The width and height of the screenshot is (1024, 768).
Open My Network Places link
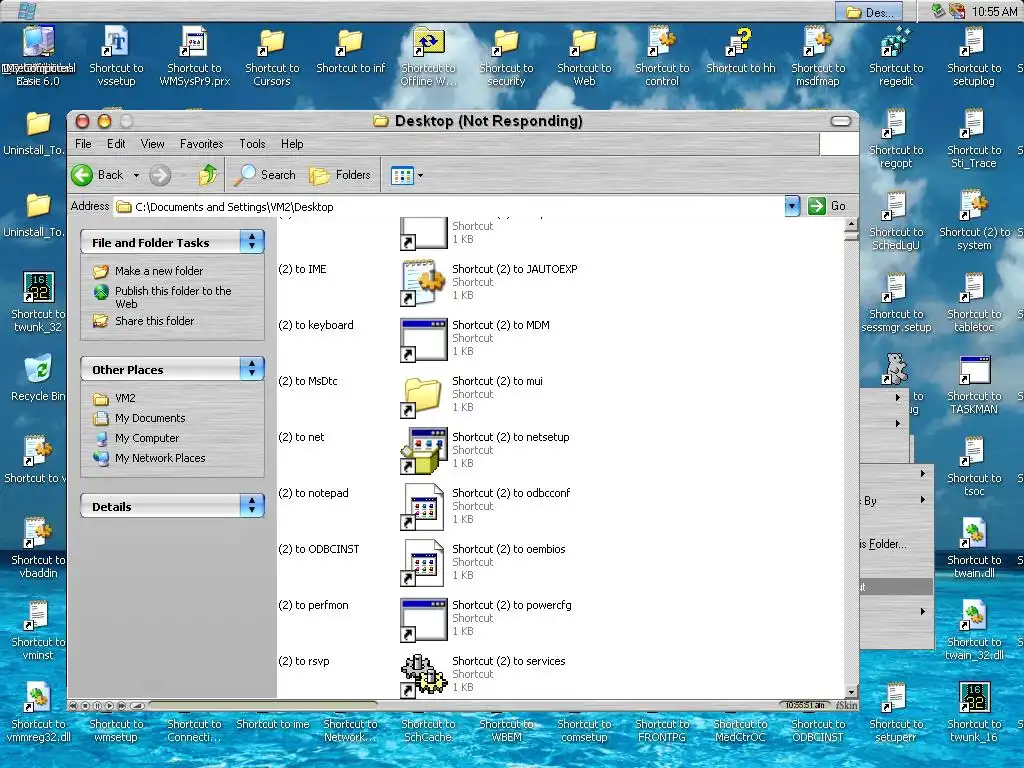pyautogui.click(x=160, y=458)
